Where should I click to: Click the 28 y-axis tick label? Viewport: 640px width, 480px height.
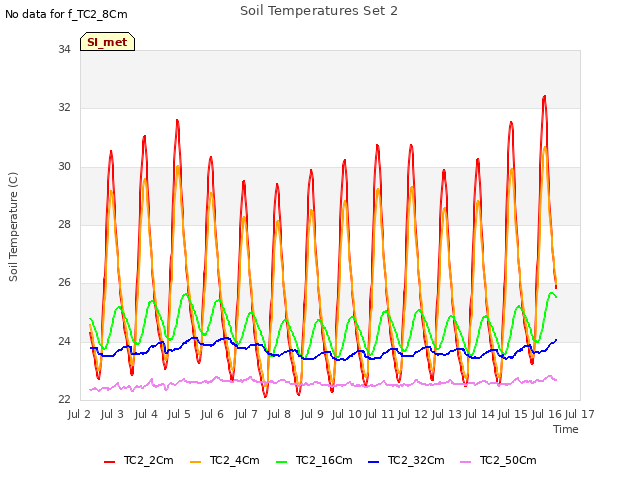click(x=64, y=224)
